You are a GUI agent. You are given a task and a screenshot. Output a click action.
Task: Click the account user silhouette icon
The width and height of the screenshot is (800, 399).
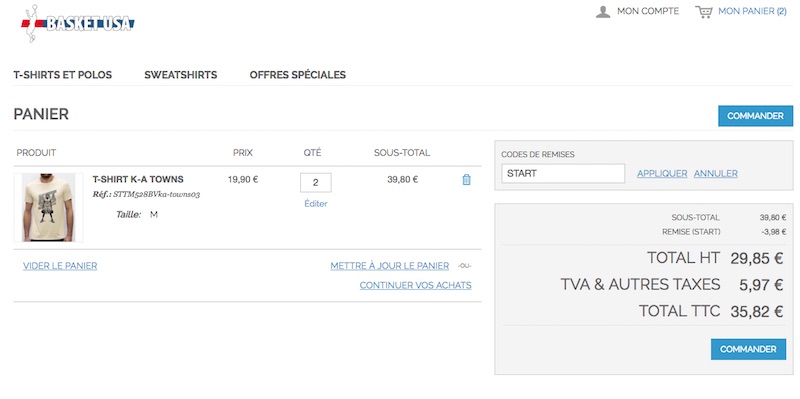coord(603,12)
